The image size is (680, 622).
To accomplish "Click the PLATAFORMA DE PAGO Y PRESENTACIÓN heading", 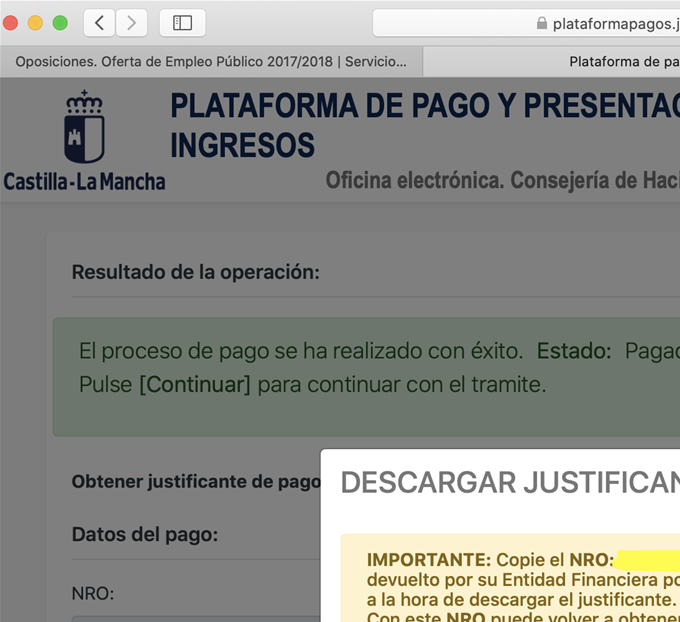I will pyautogui.click(x=425, y=105).
